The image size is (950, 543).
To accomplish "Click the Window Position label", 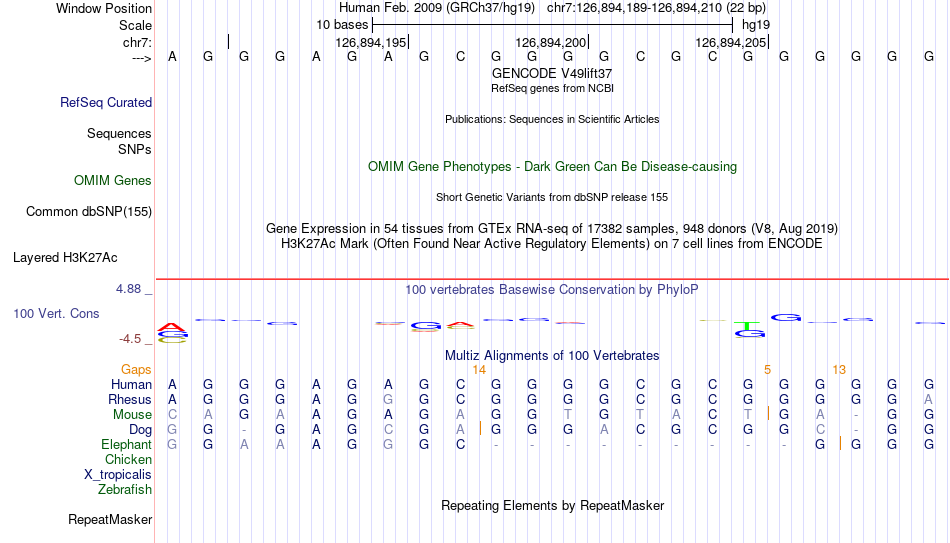I will (104, 8).
